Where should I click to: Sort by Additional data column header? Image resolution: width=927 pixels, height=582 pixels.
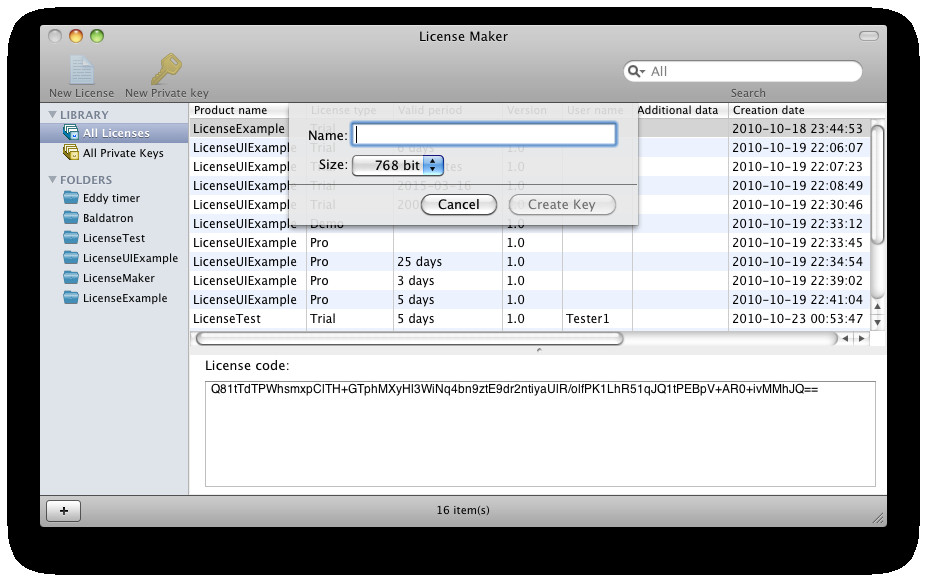(x=680, y=110)
